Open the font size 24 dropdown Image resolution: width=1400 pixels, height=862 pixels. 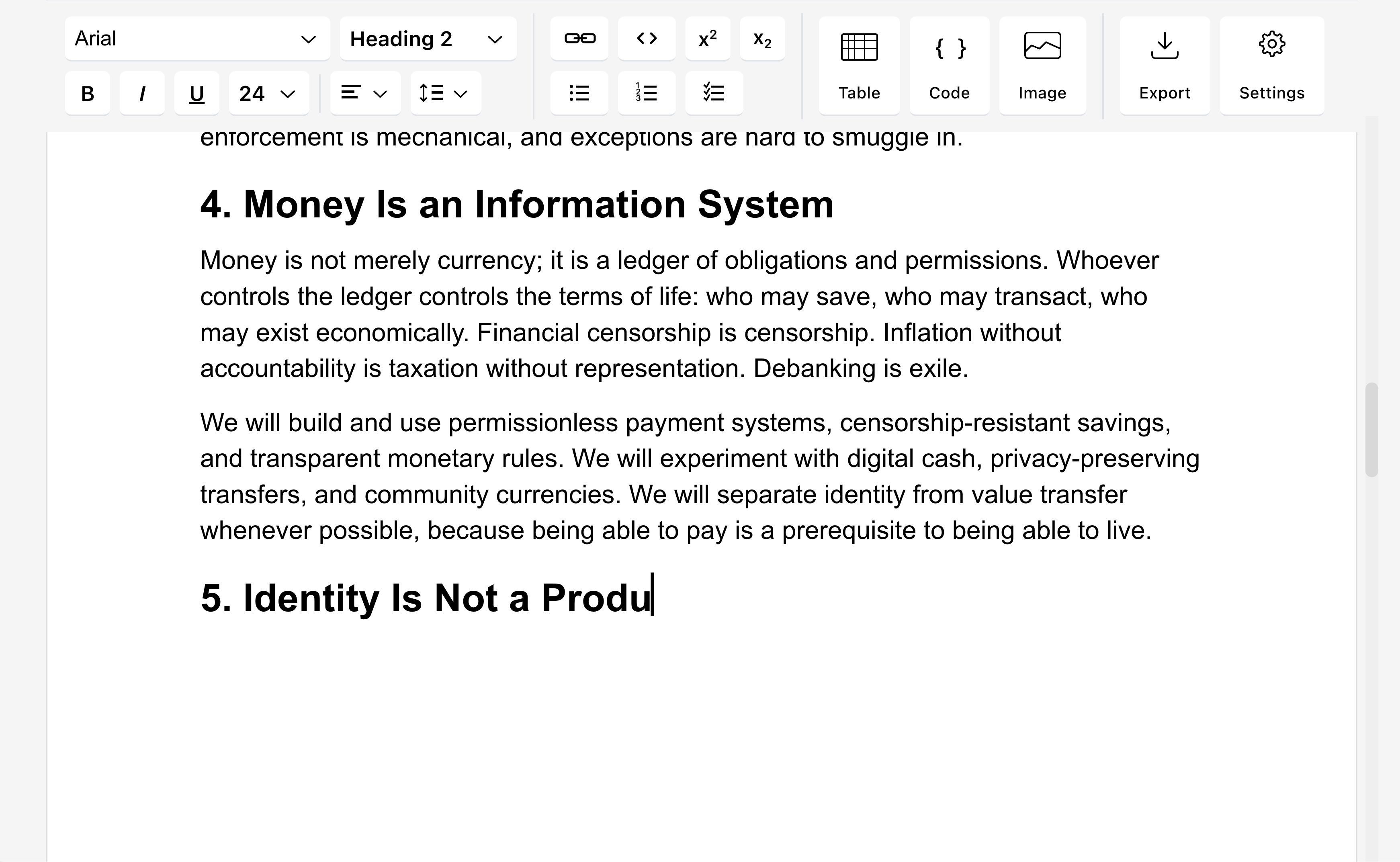tap(268, 93)
